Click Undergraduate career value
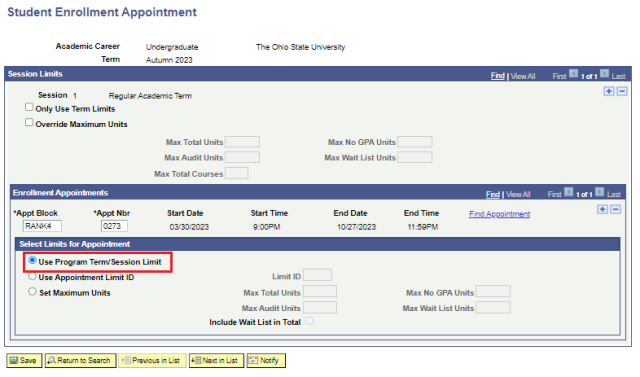Viewport: 640px width, 377px height. tap(172, 47)
